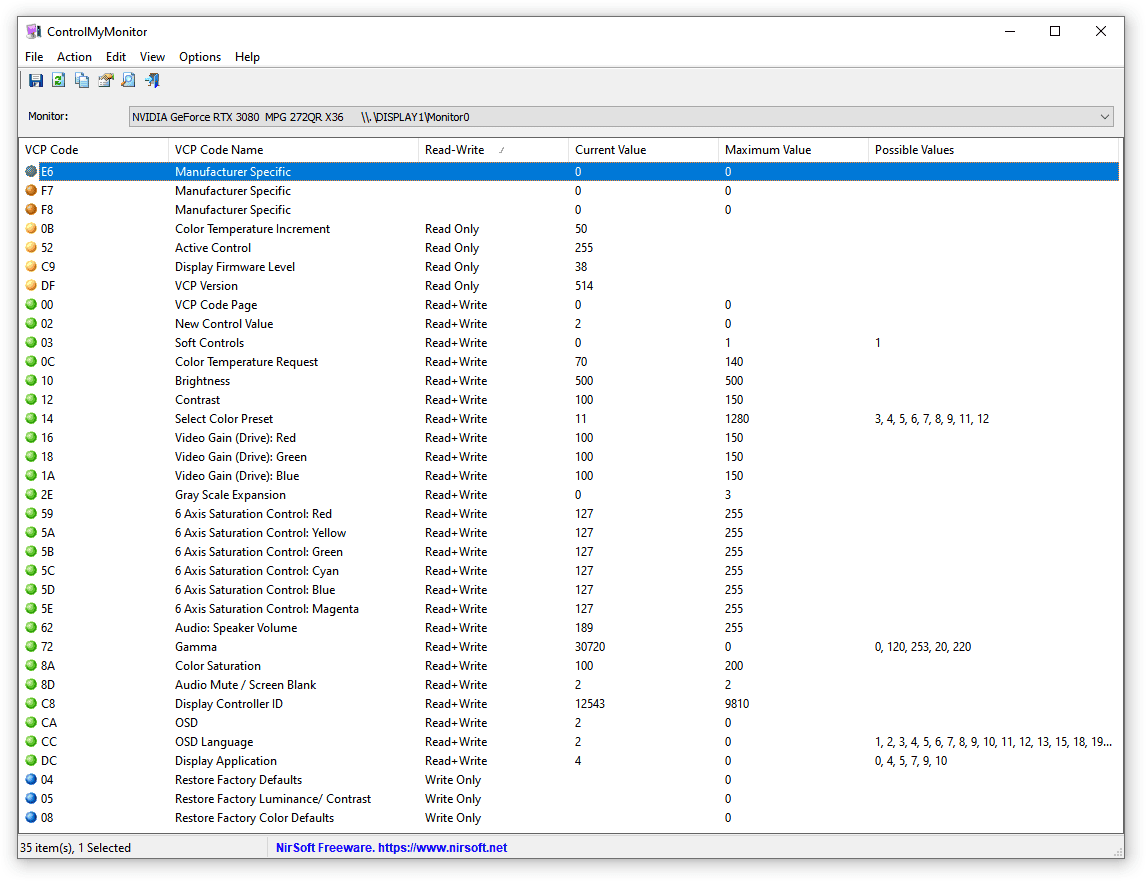Open the Options menu
Viewport: 1146px width, 881px height.
coord(200,57)
